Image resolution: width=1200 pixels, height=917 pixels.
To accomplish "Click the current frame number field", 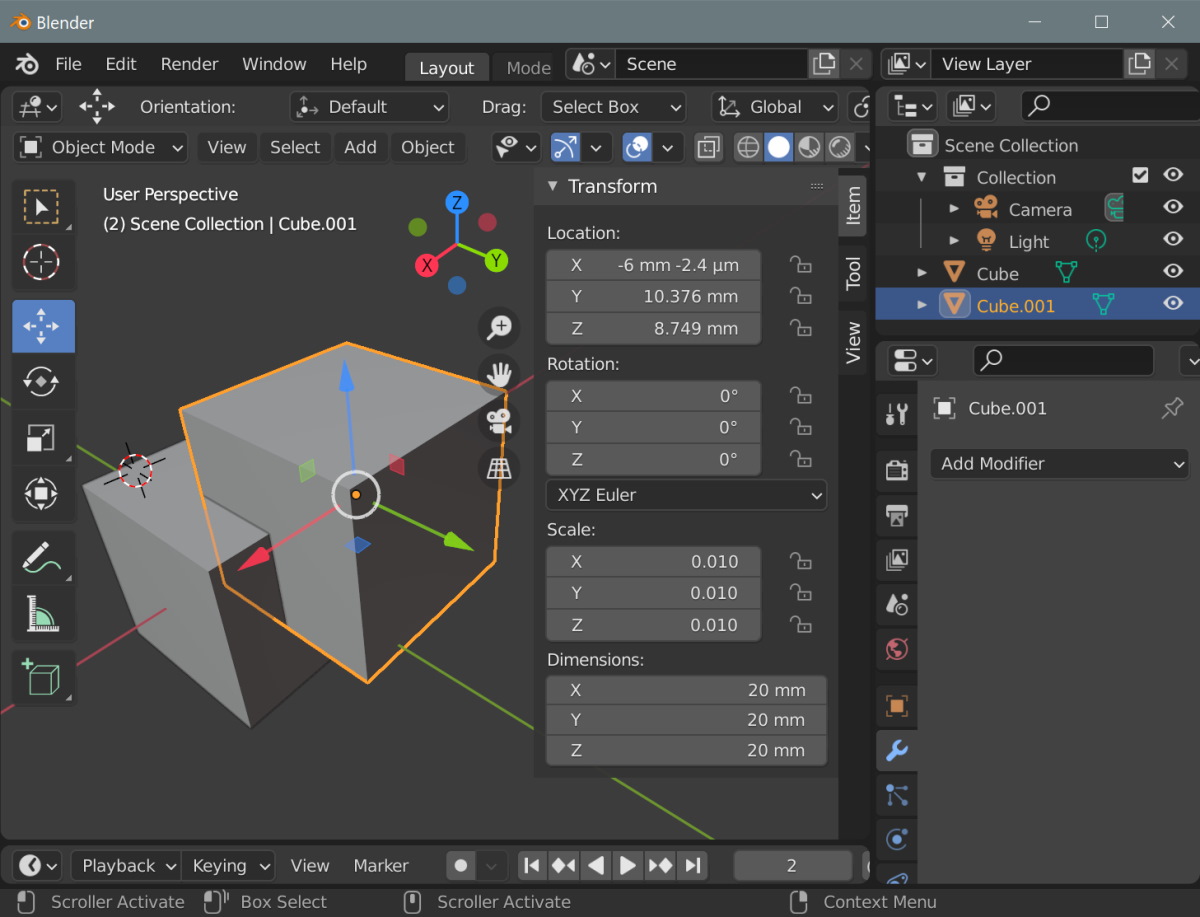I will point(792,865).
